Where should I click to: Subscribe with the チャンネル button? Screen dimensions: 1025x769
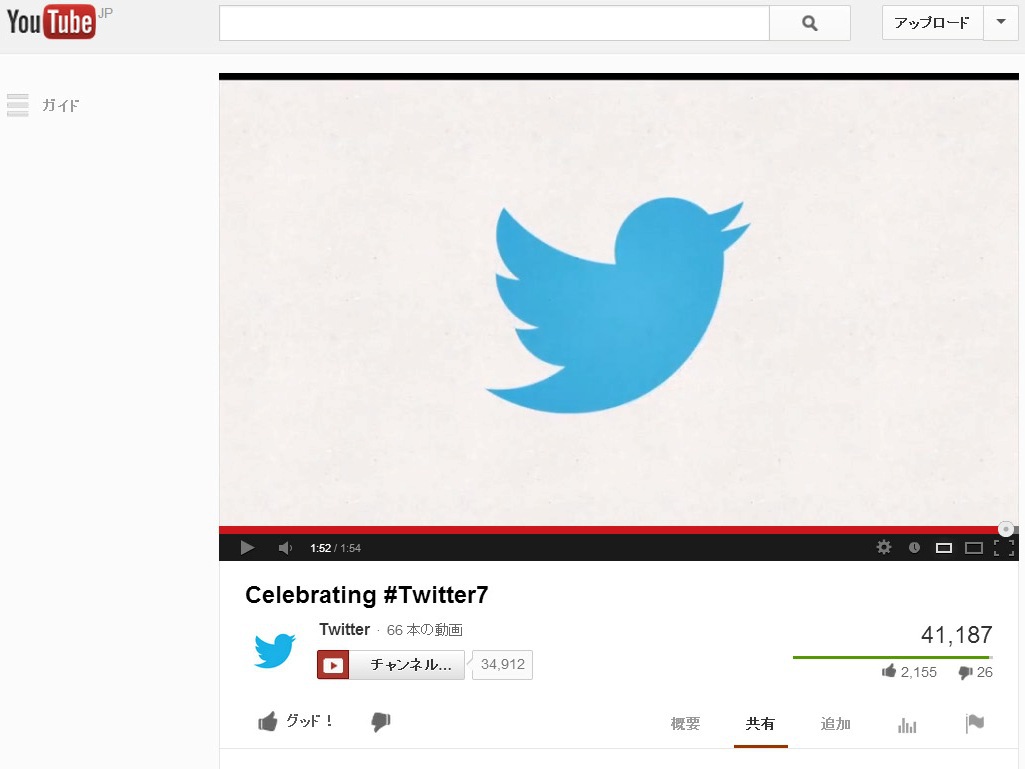click(x=391, y=664)
